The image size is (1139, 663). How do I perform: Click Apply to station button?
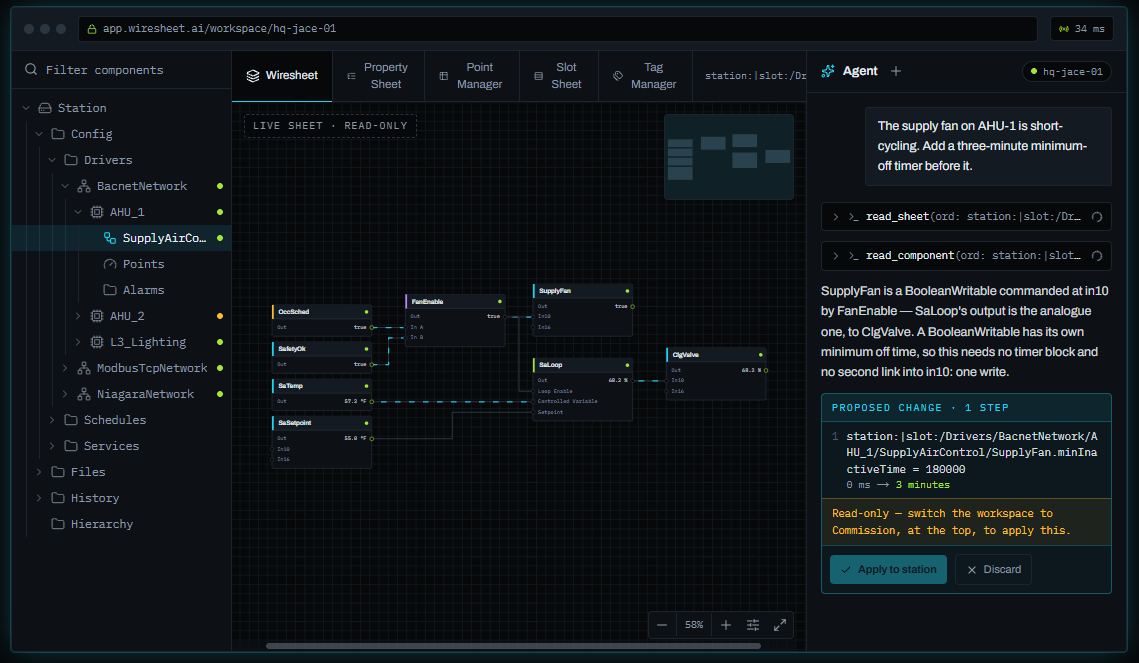(888, 570)
